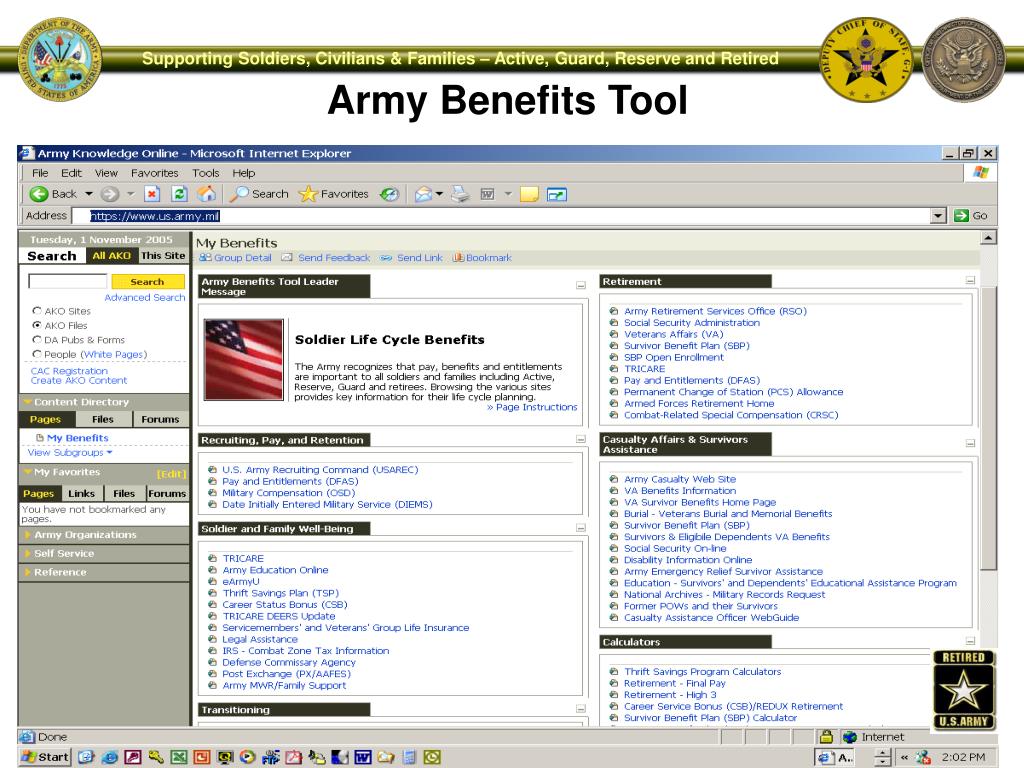Expand the Self Service section

pyautogui.click(x=104, y=553)
